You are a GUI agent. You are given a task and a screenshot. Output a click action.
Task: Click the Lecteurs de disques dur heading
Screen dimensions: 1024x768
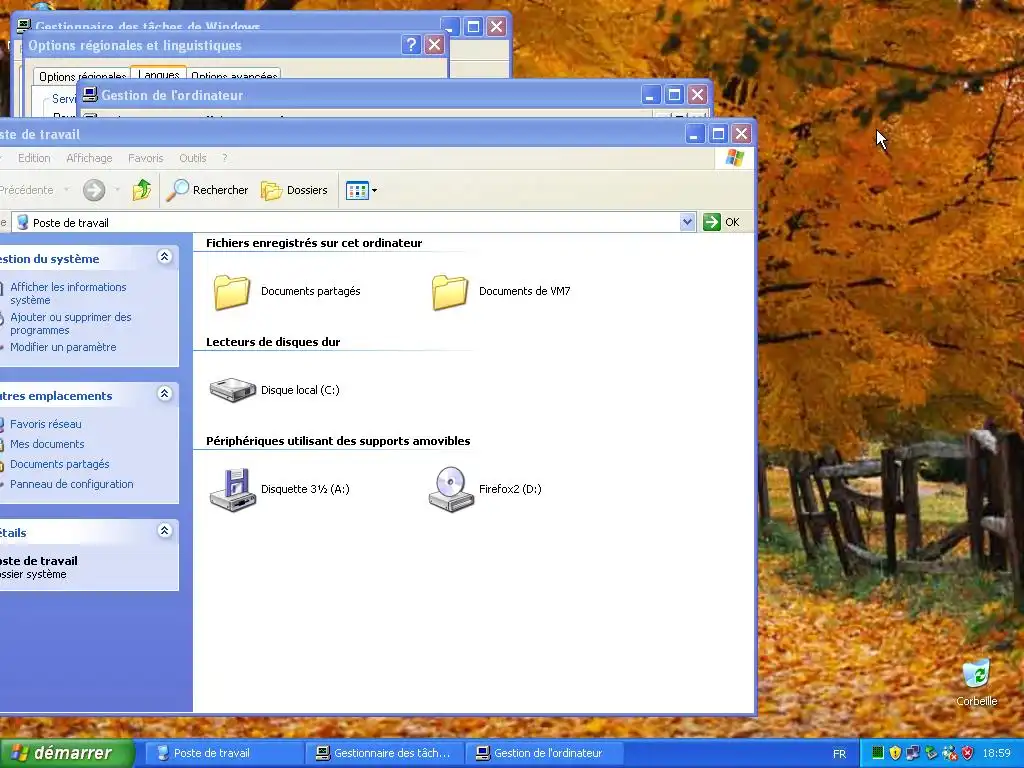click(273, 342)
